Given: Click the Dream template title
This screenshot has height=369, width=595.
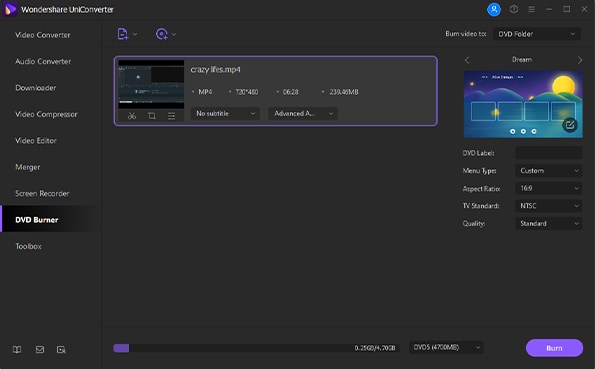Looking at the screenshot, I should 522,60.
